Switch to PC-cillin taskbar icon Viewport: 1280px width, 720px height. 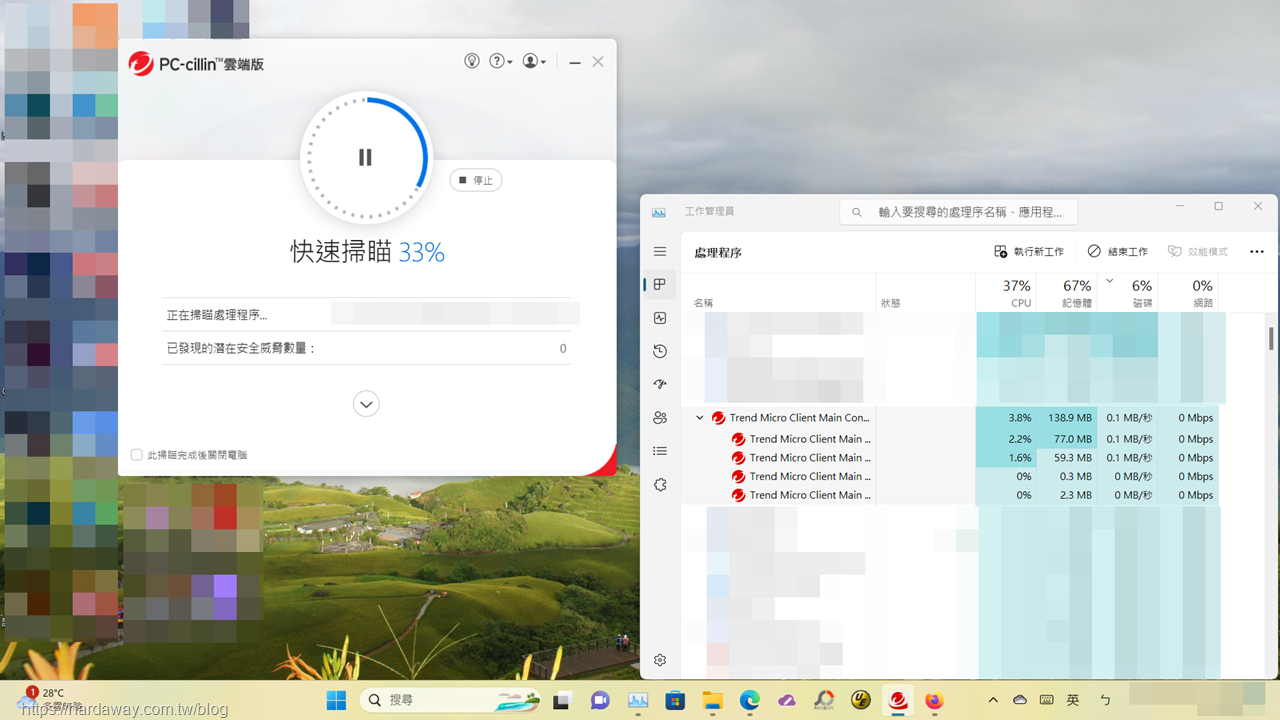click(x=898, y=700)
